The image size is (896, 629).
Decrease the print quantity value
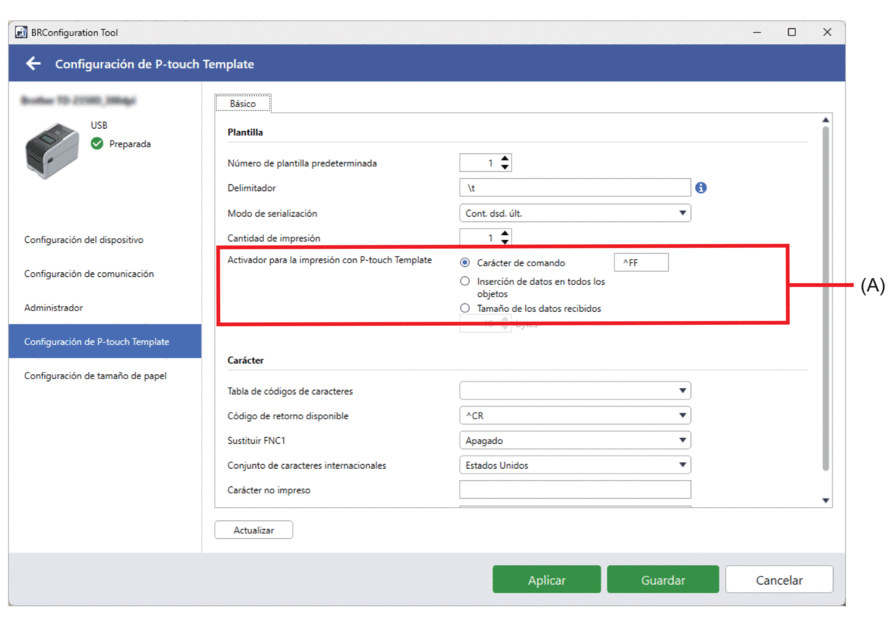505,243
